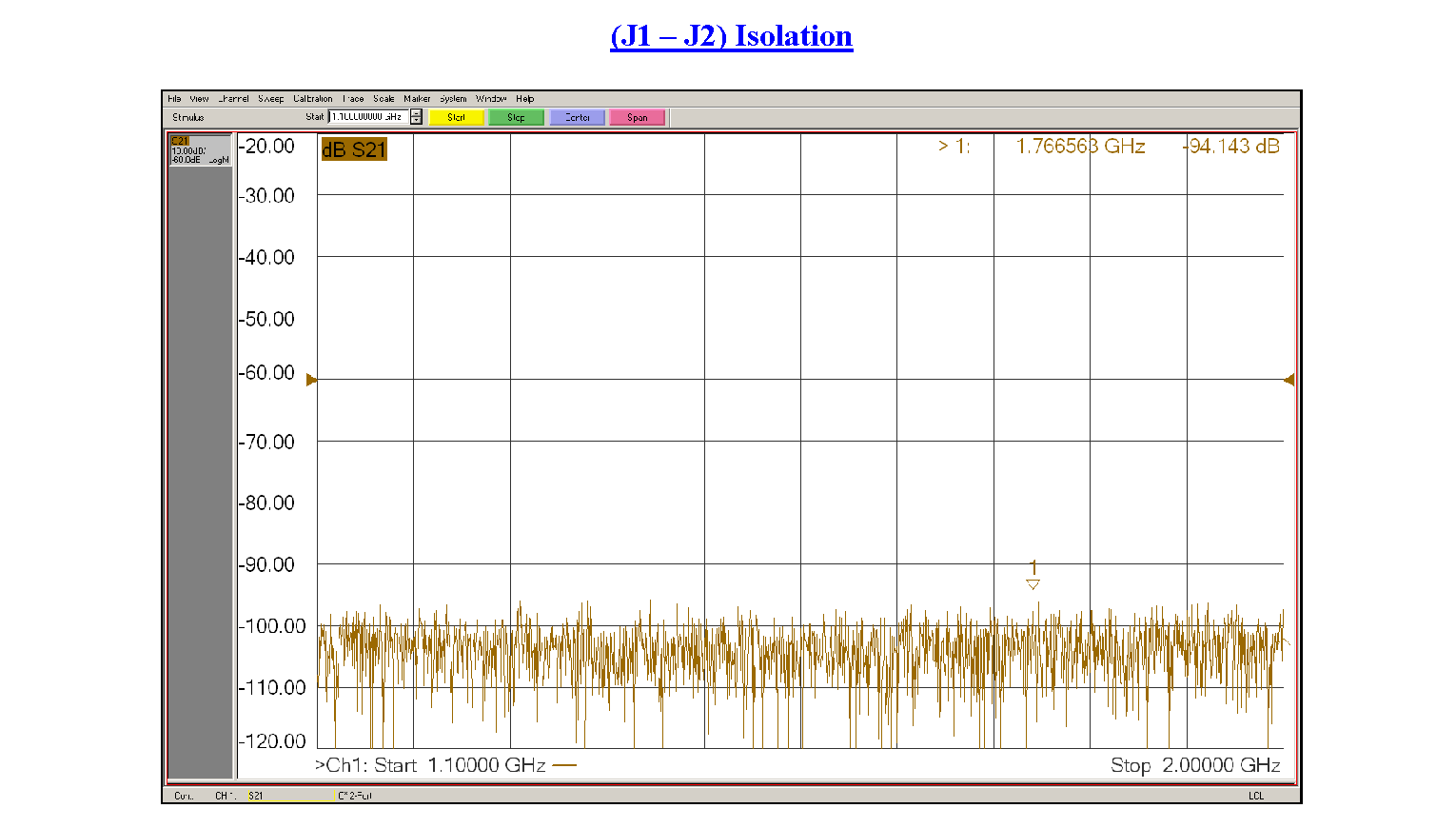The height and width of the screenshot is (828, 1456).
Task: Click the dB S21 trace label
Action: point(354,149)
